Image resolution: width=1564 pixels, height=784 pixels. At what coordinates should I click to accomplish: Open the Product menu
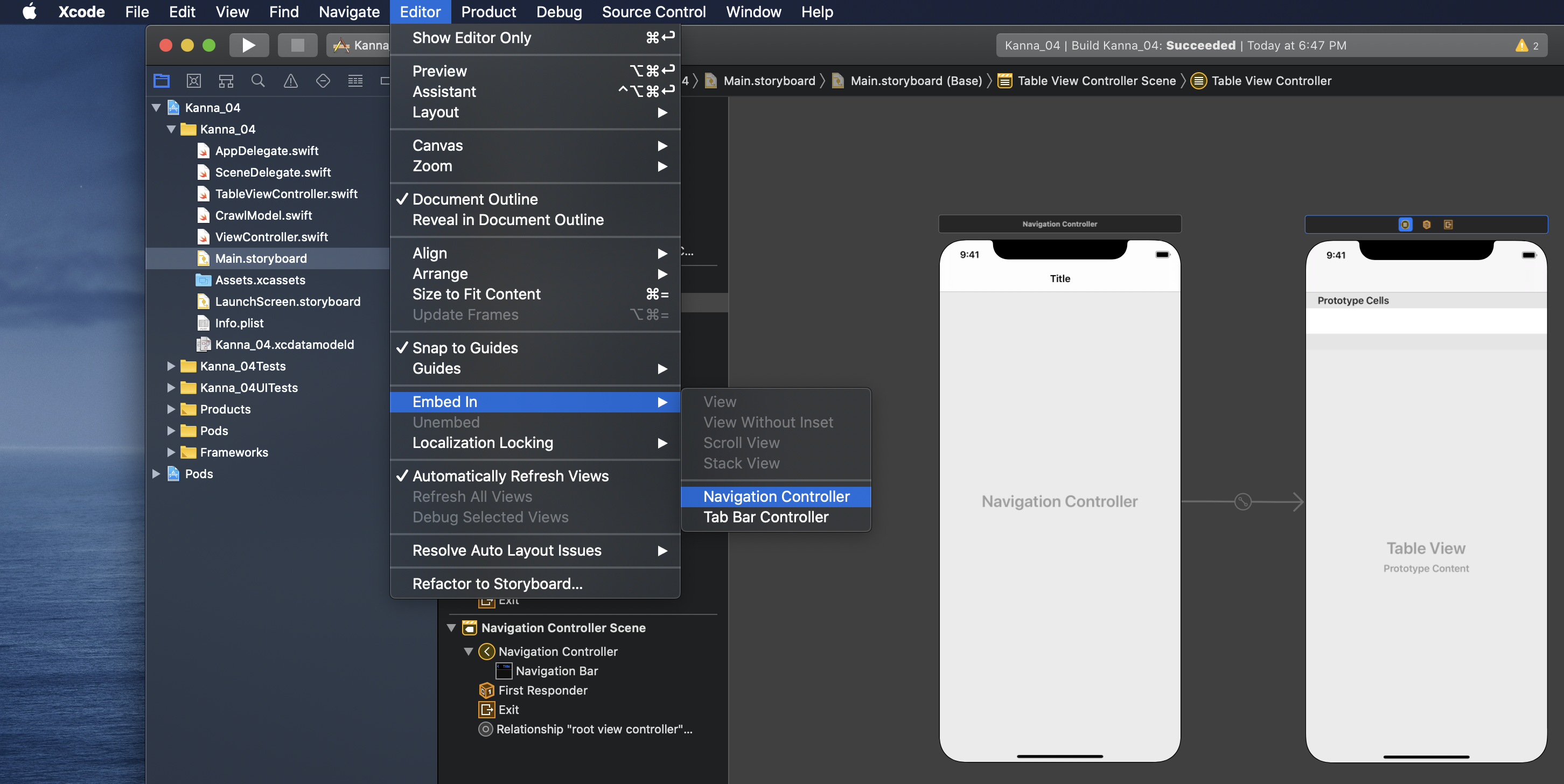coord(488,12)
